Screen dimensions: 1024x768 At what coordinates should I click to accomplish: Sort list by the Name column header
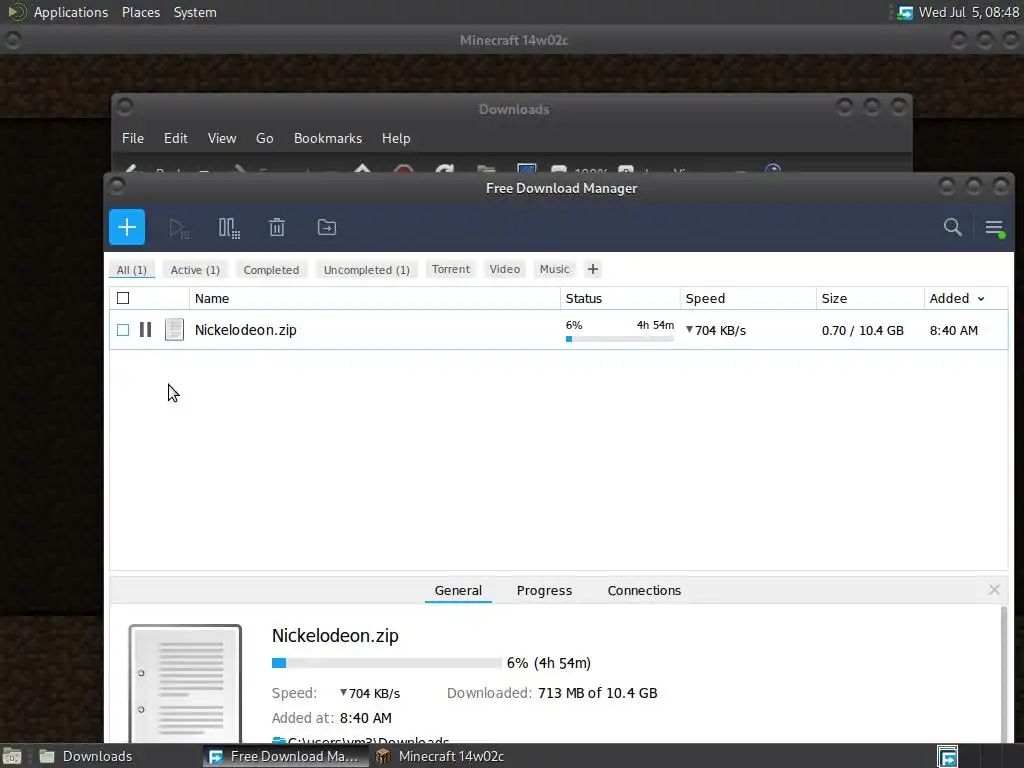pyautogui.click(x=375, y=298)
